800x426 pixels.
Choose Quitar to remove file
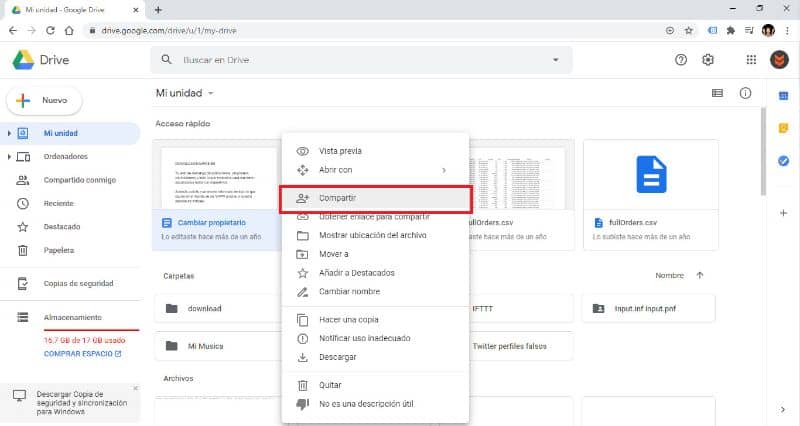pyautogui.click(x=375, y=385)
